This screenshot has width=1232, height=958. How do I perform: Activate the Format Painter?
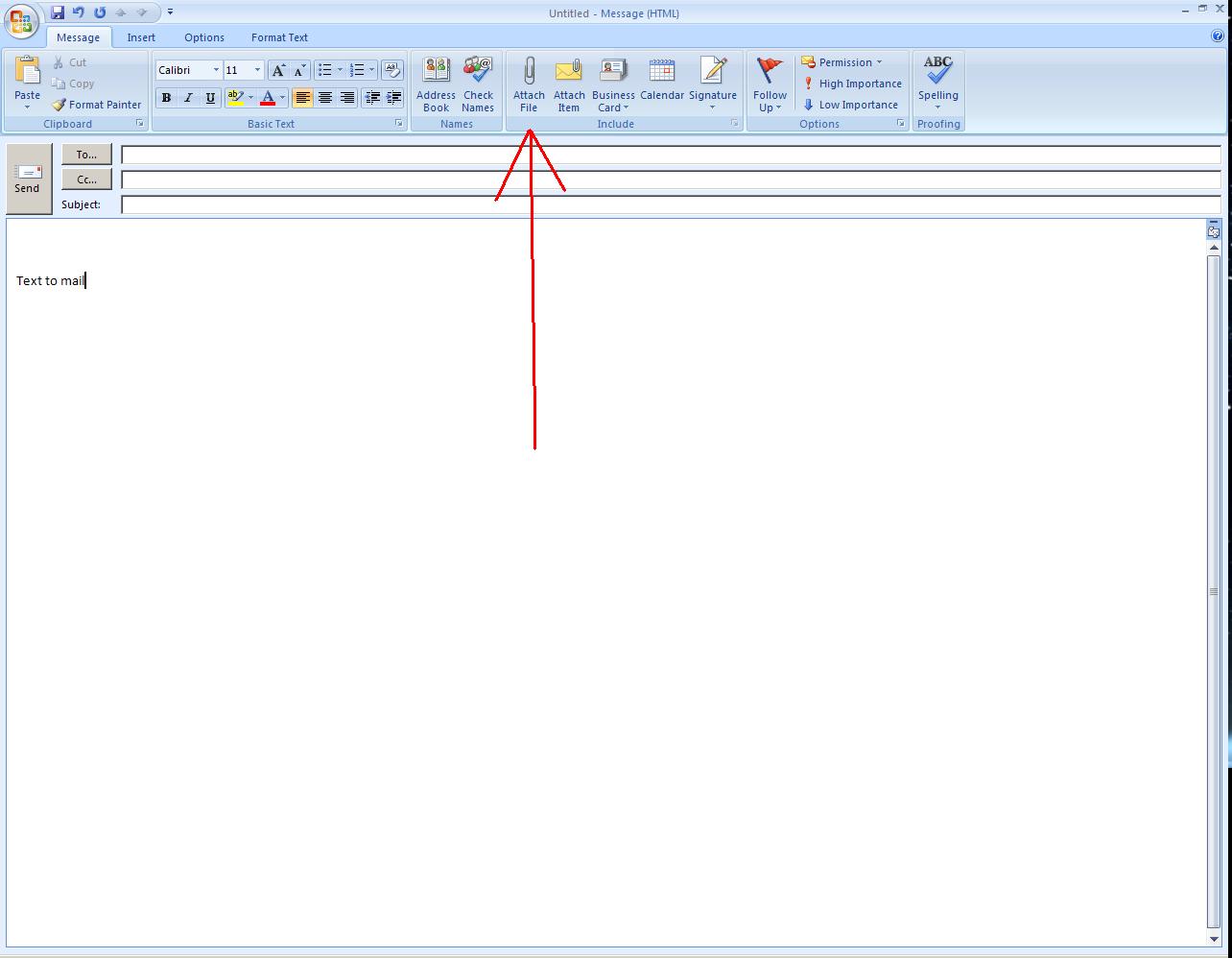pyautogui.click(x=97, y=105)
